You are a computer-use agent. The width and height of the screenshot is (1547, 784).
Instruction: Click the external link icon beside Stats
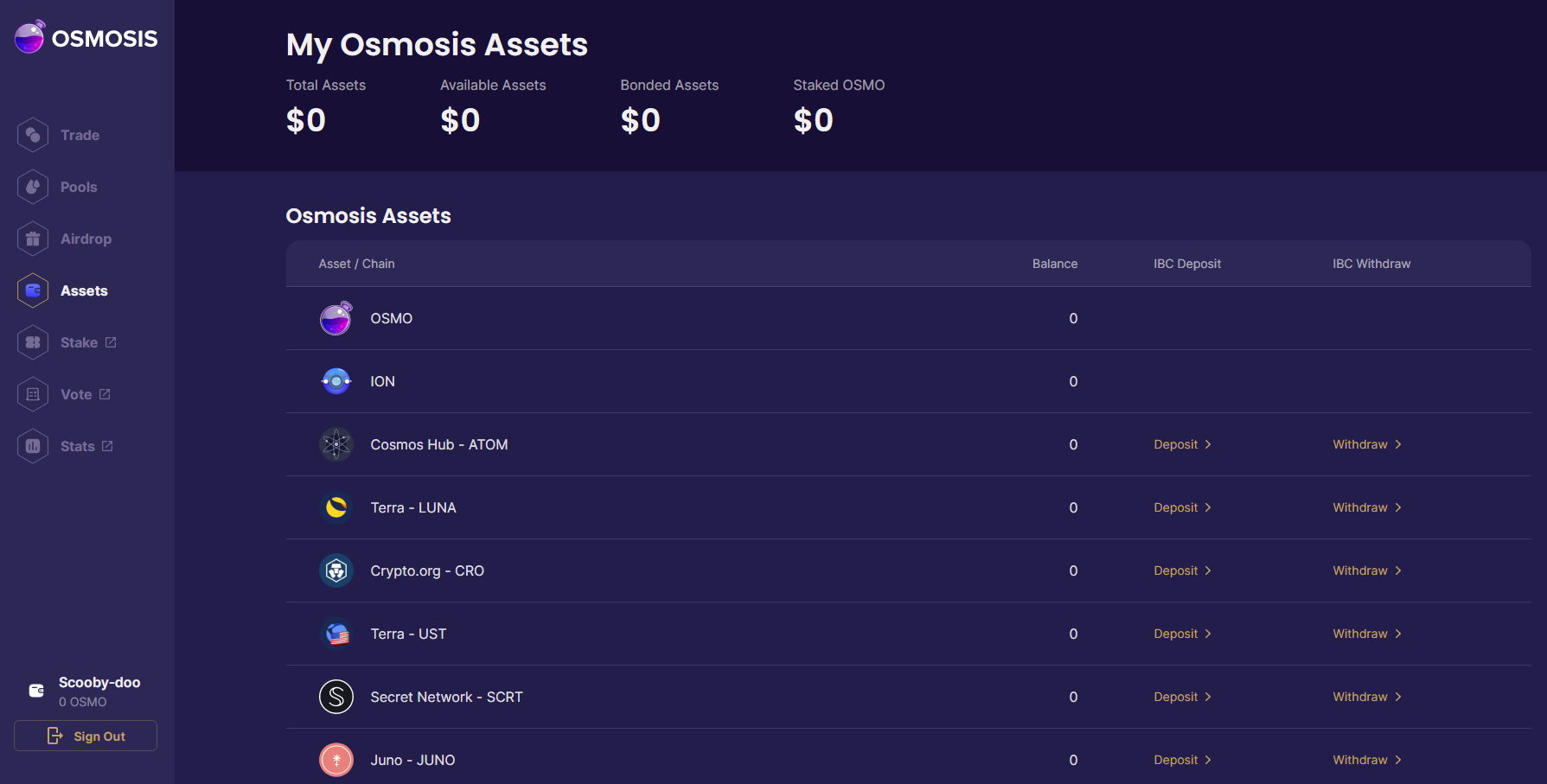[x=107, y=446]
